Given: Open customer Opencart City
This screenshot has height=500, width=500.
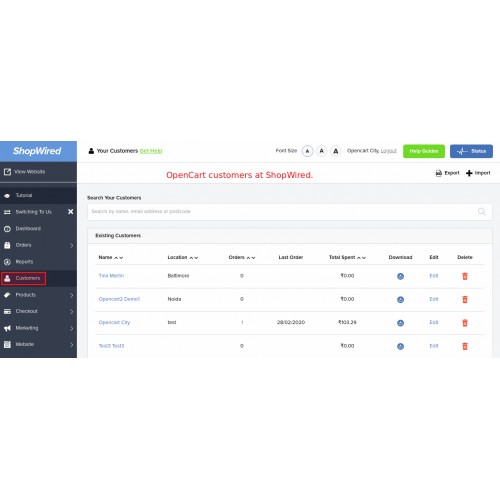Looking at the screenshot, I should (x=114, y=322).
